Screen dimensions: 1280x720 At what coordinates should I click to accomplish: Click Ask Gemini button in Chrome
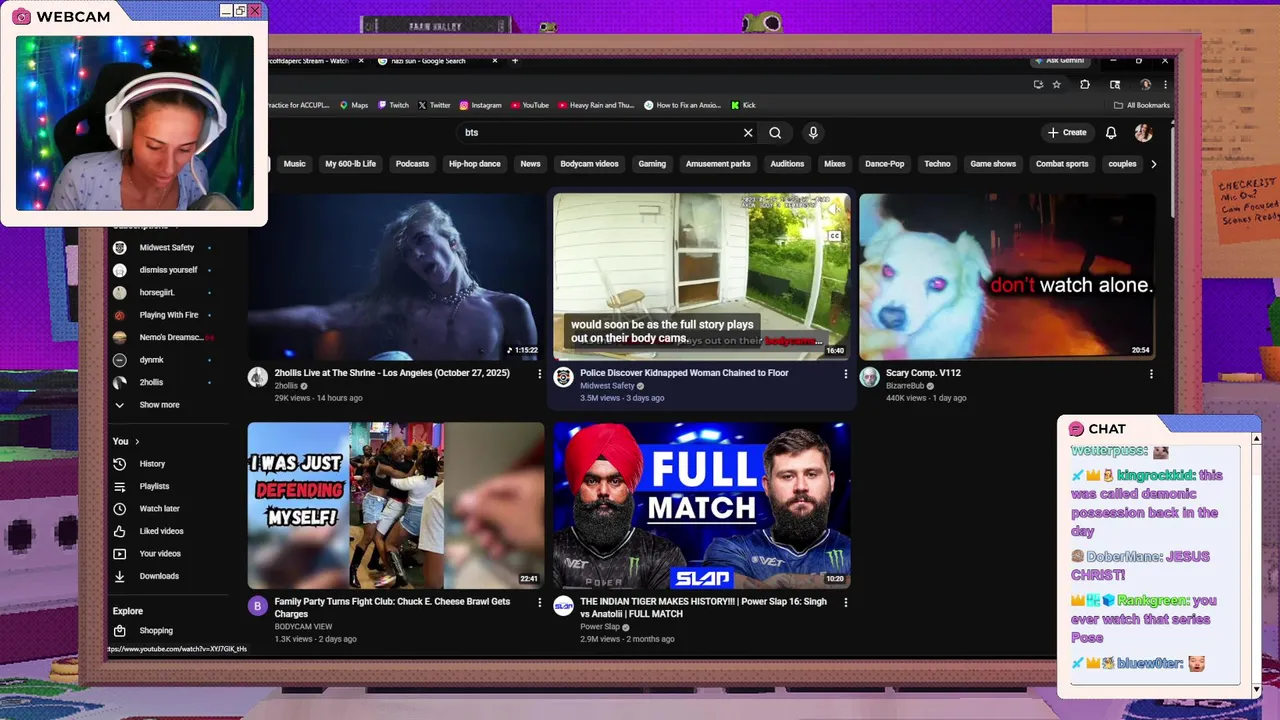(x=1060, y=61)
